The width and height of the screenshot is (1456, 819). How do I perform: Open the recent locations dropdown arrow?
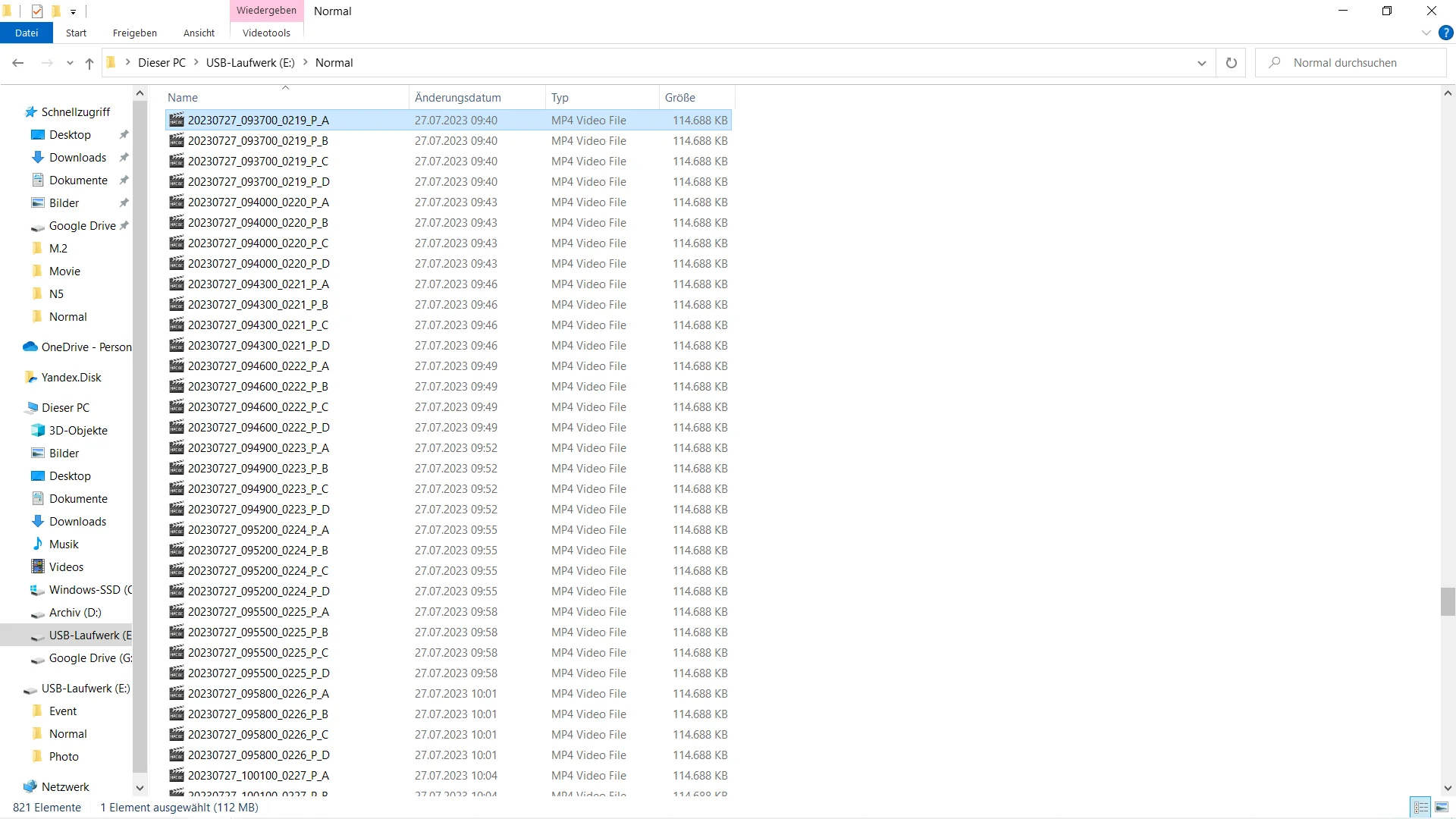[x=70, y=64]
